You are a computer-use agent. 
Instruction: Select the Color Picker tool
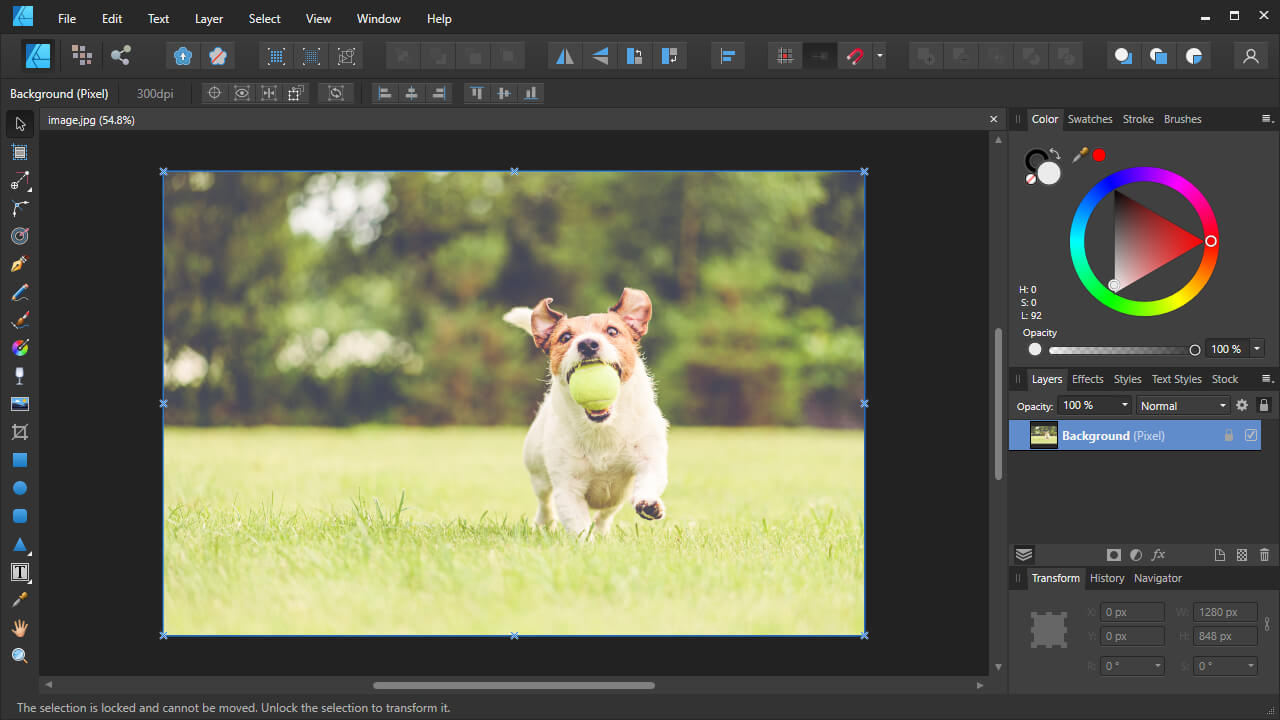(20, 600)
